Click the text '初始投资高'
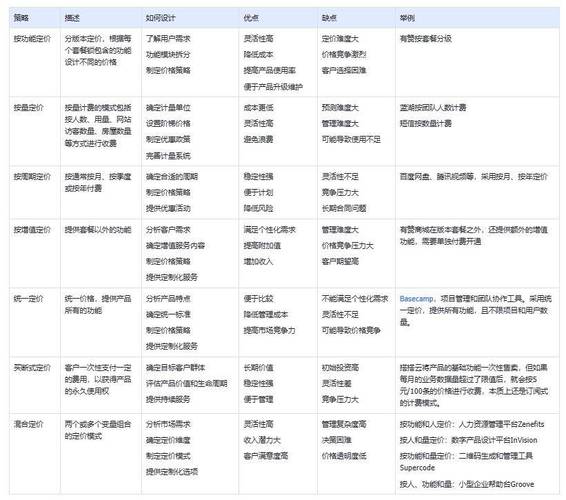The height and width of the screenshot is (500, 566). 340,368
